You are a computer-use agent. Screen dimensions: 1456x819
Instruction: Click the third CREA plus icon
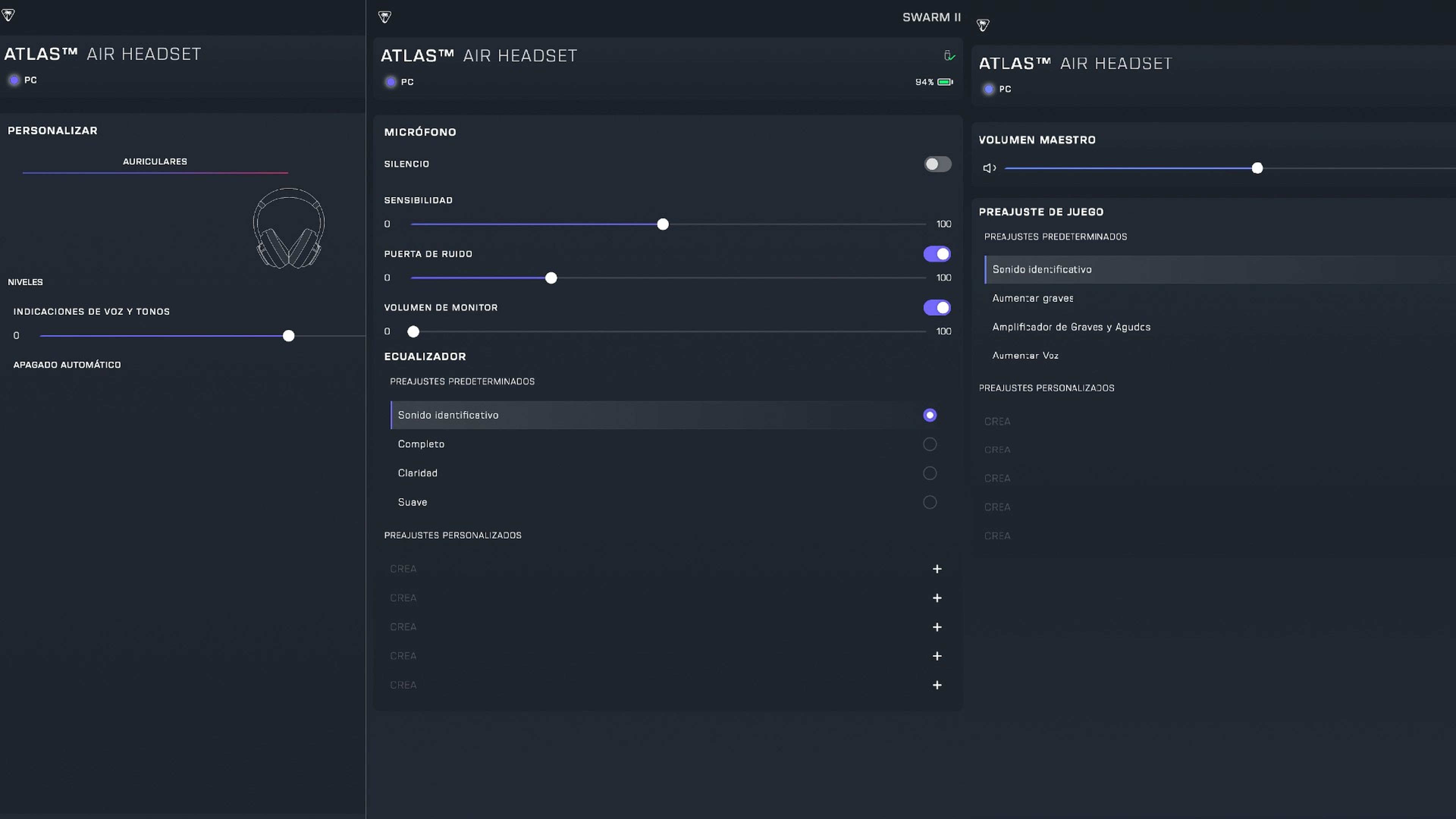[x=937, y=627]
